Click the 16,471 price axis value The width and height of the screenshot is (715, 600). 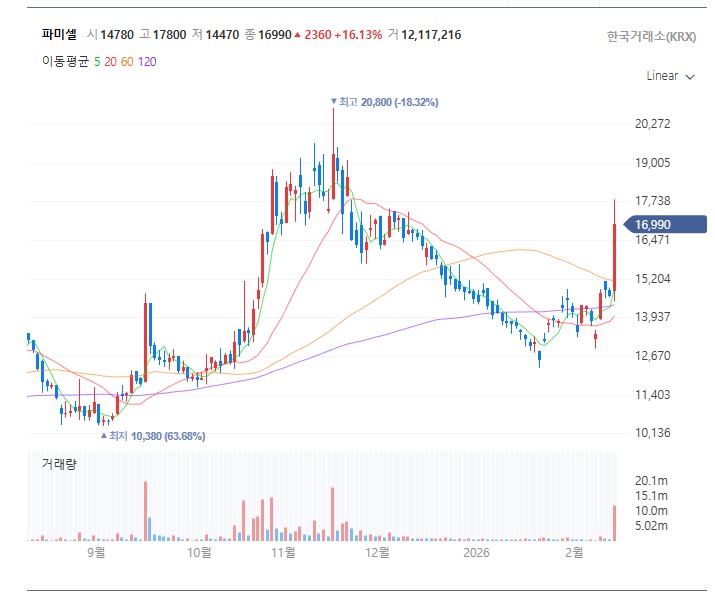[x=653, y=240]
